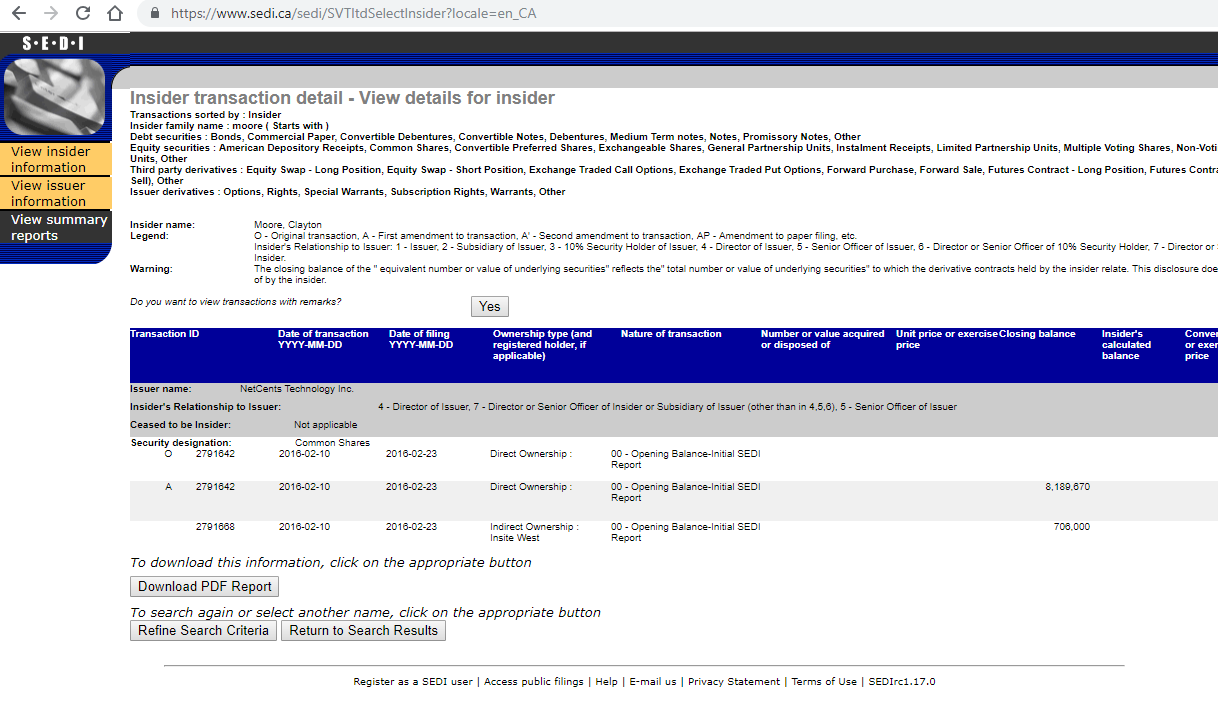Select the closing balance 706,000

pyautogui.click(x=1072, y=527)
